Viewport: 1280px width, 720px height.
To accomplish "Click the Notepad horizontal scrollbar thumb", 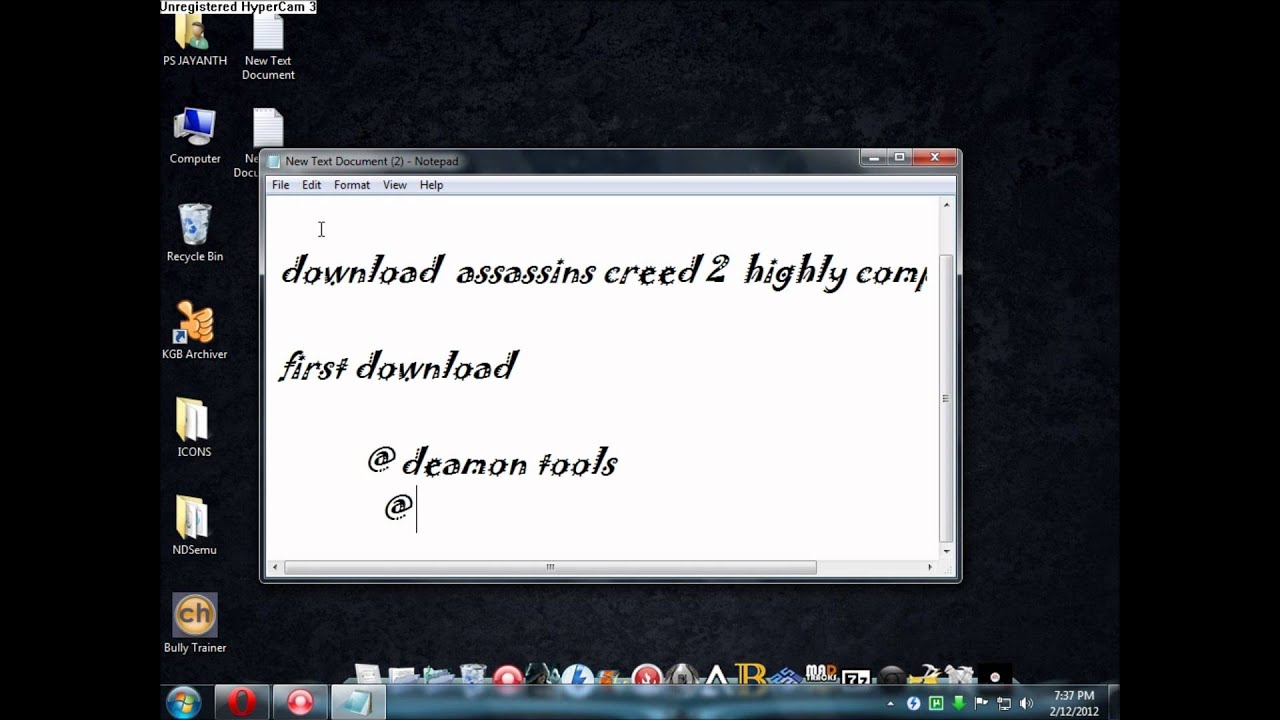I will click(x=550, y=568).
